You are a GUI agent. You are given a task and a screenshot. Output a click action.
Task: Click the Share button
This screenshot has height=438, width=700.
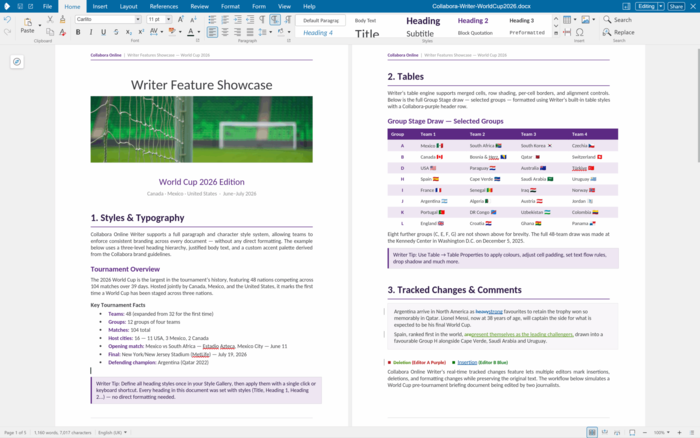pyautogui.click(x=676, y=6)
